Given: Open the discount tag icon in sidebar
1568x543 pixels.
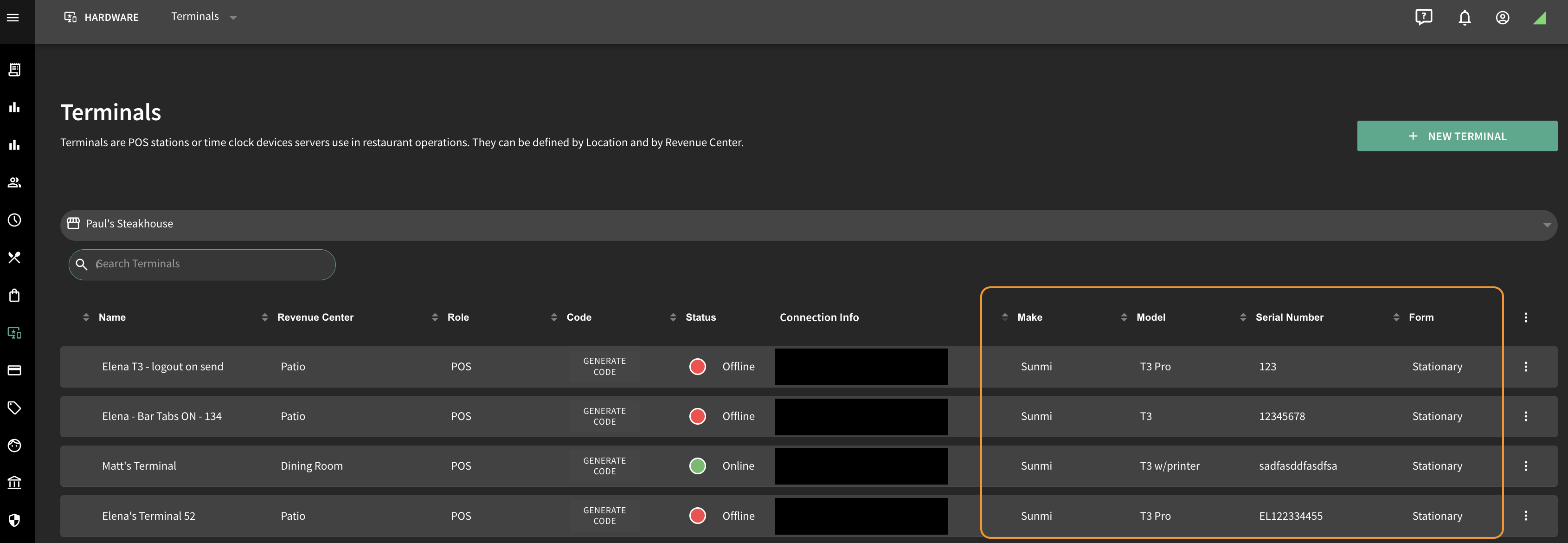Looking at the screenshot, I should click(14, 408).
